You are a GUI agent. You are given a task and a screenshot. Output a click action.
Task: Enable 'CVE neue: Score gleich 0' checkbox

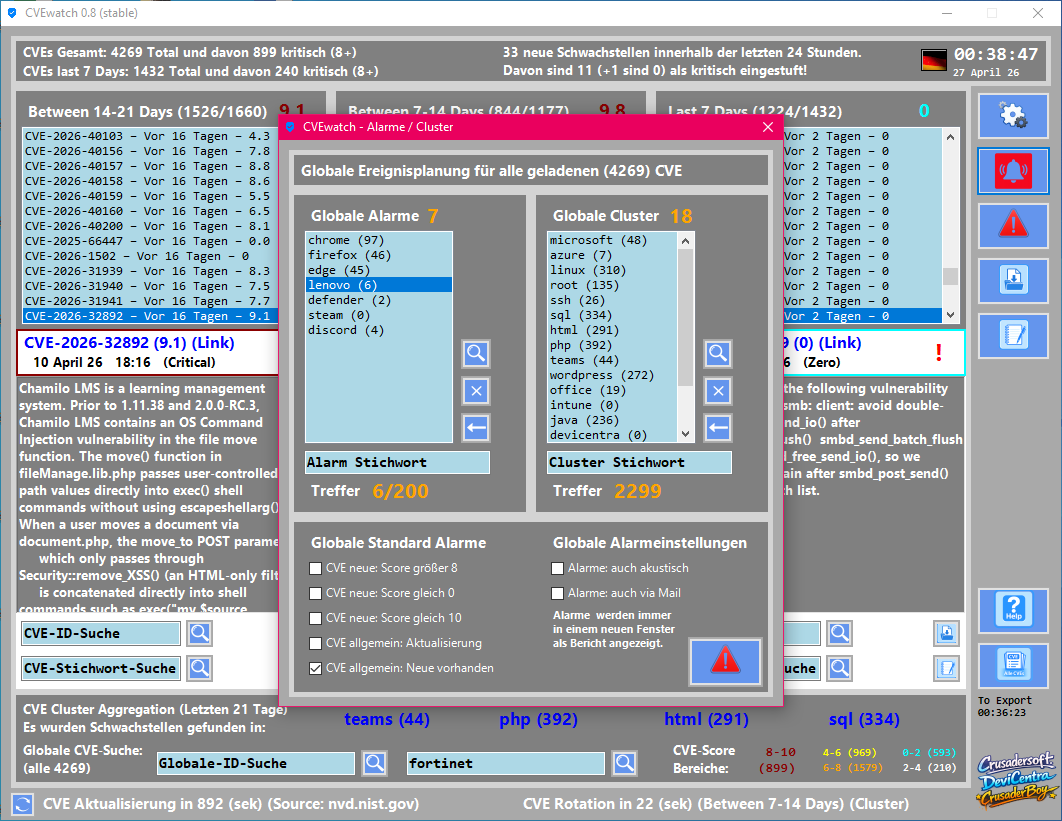pyautogui.click(x=315, y=593)
